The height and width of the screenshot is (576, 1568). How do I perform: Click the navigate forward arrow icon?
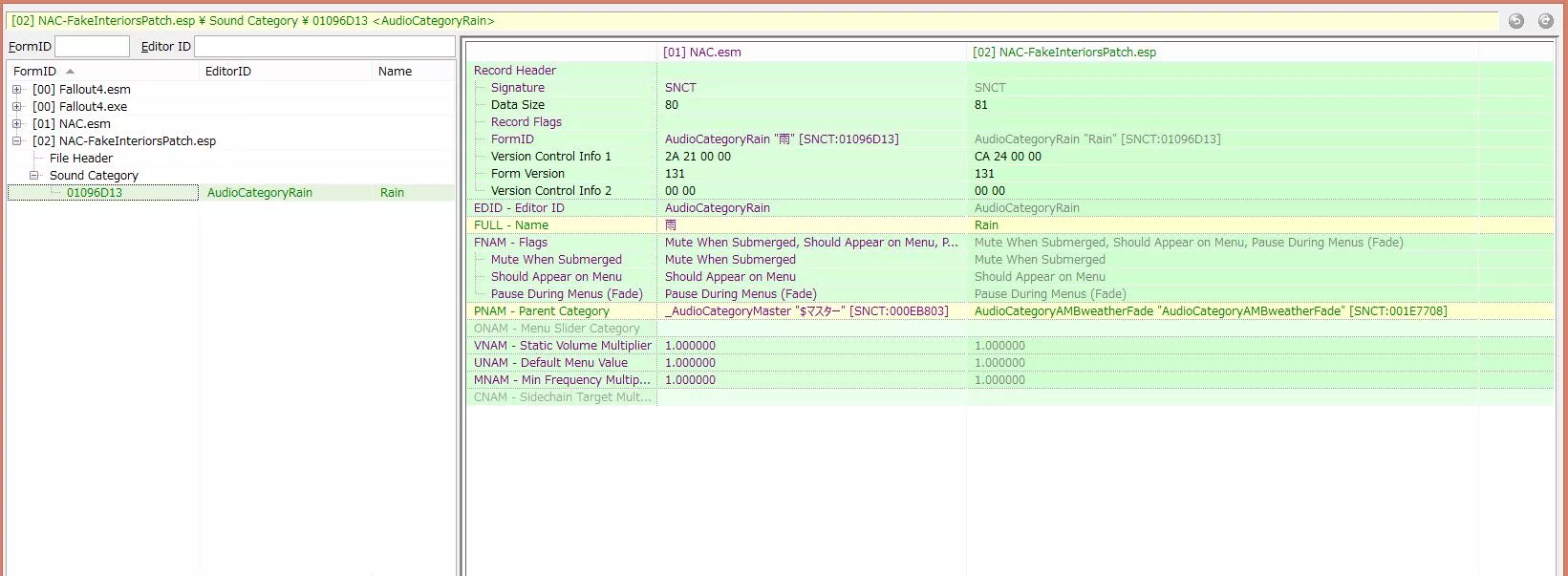click(1545, 21)
